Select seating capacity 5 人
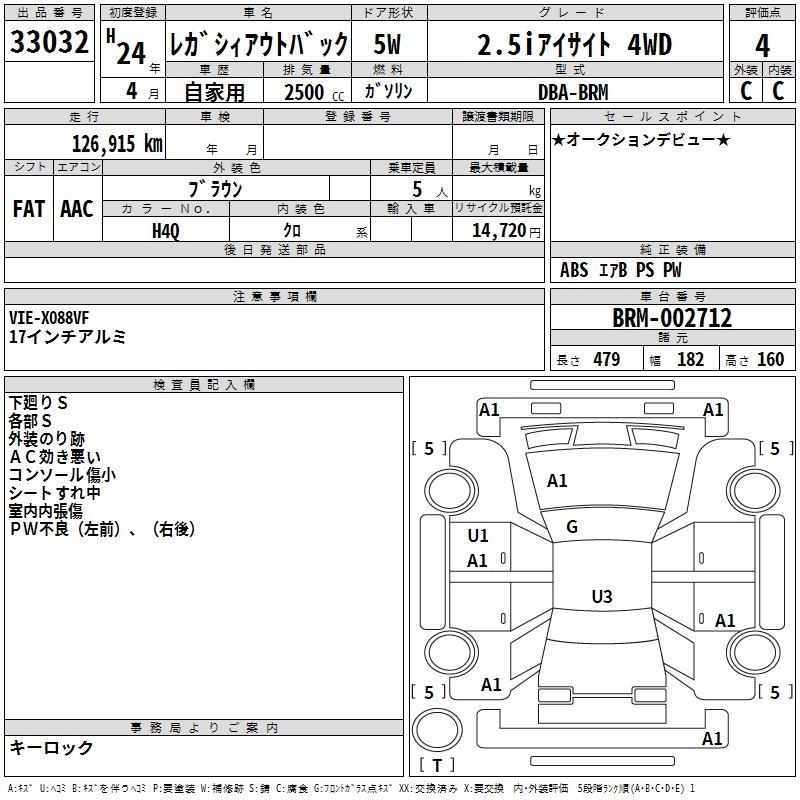The width and height of the screenshot is (800, 800). point(430,190)
